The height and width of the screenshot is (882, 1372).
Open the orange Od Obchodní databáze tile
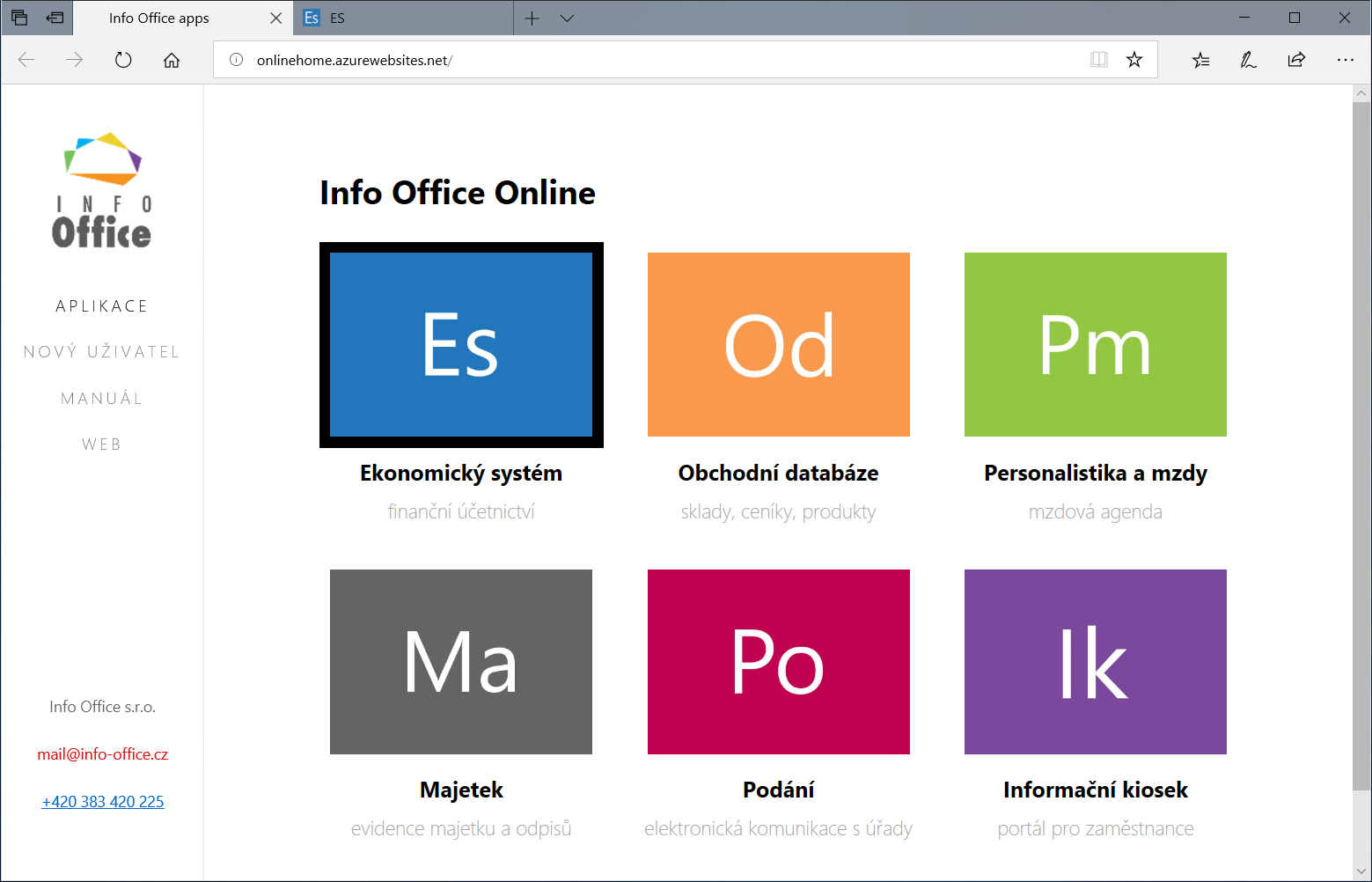778,344
